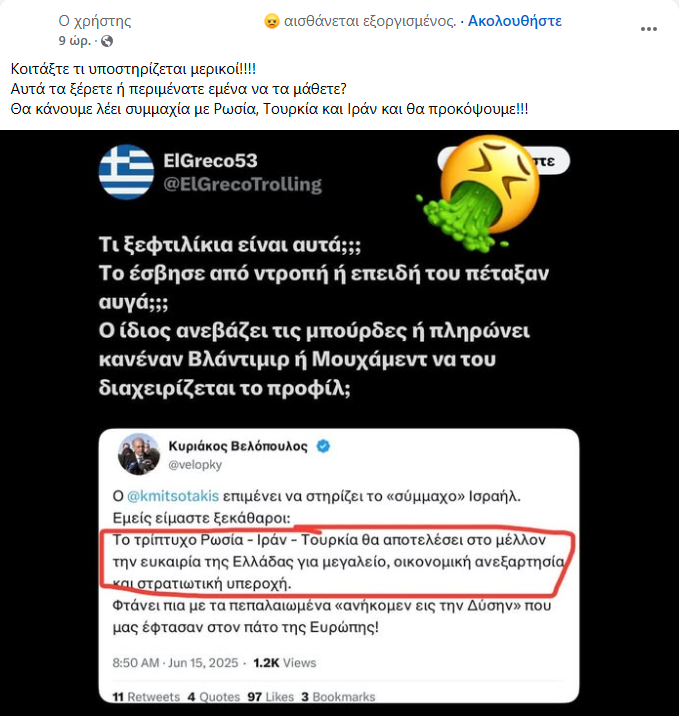Click the angry feeling emoji

coord(271,21)
